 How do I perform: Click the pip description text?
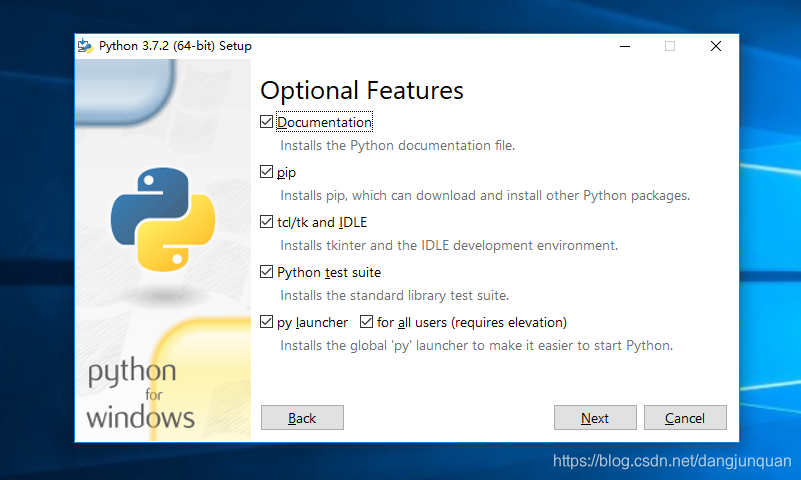485,196
